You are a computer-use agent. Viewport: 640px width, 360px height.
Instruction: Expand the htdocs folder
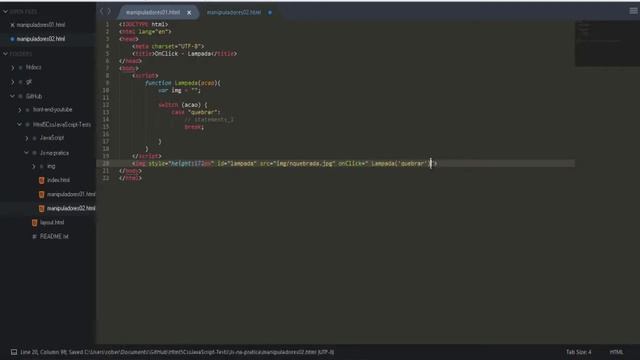(13, 67)
